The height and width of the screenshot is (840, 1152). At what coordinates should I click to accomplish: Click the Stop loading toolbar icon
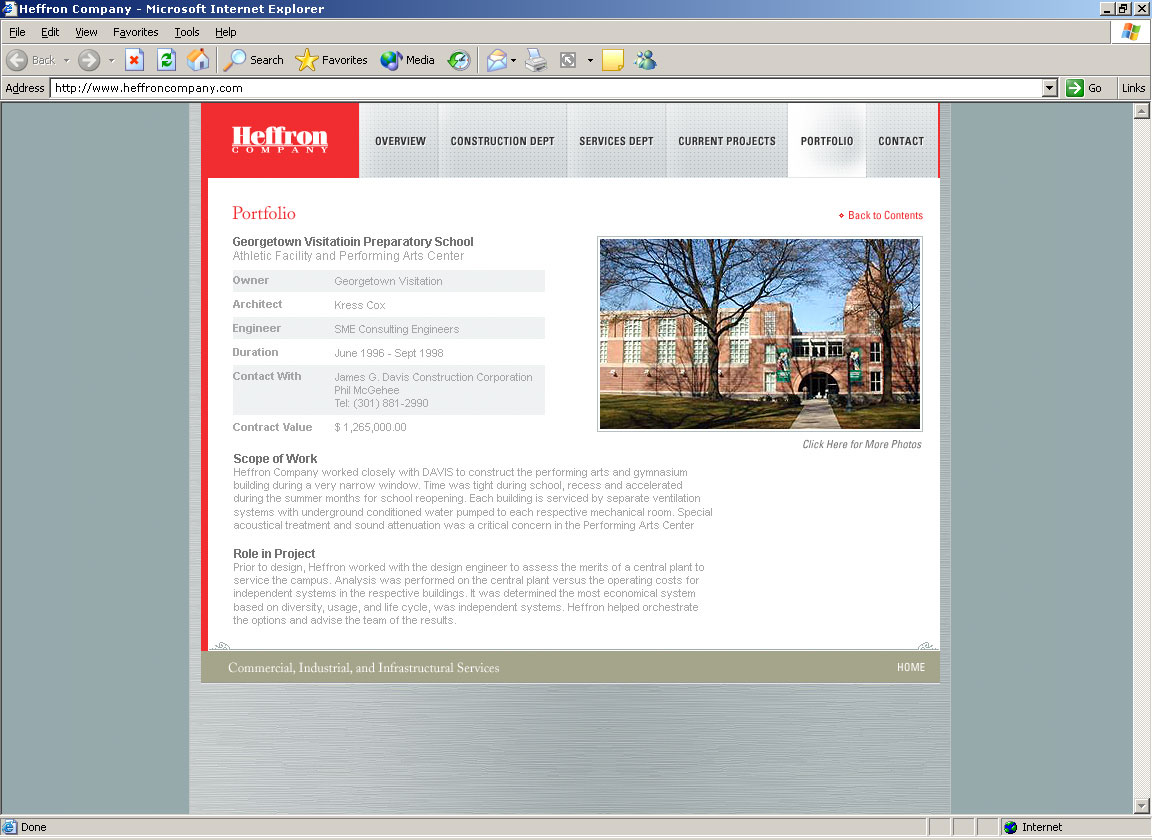[x=134, y=60]
